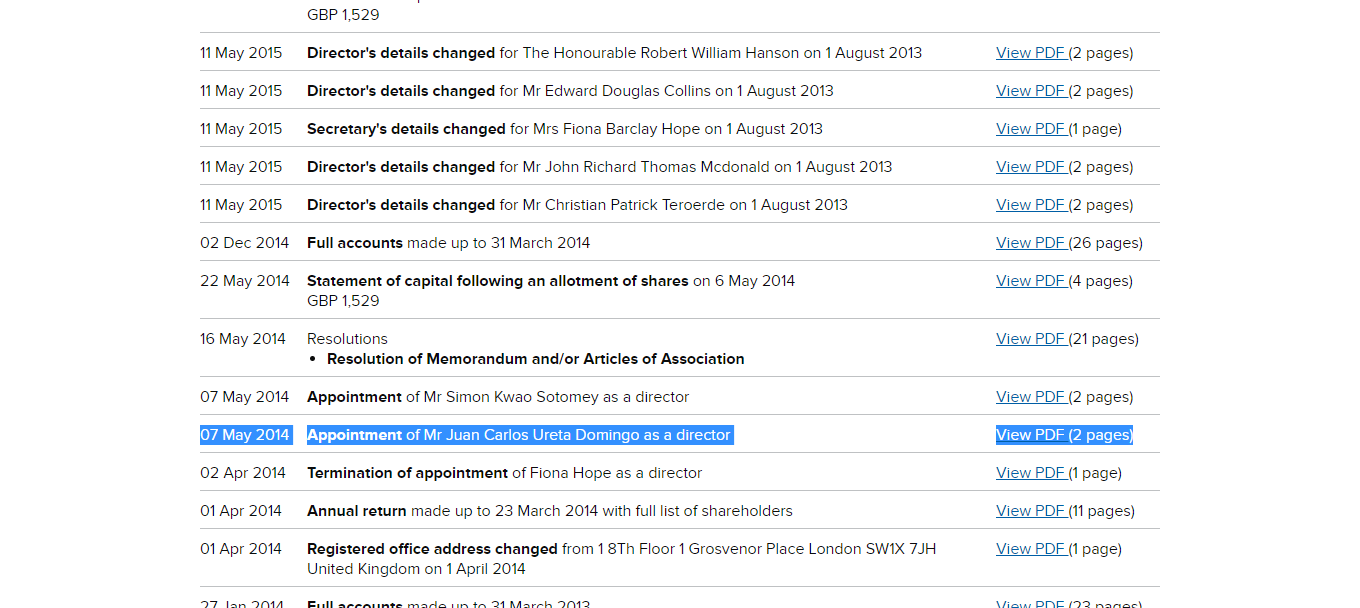Click the Resolution of Memorandum bullet text
This screenshot has height=608, width=1360.
[535, 359]
